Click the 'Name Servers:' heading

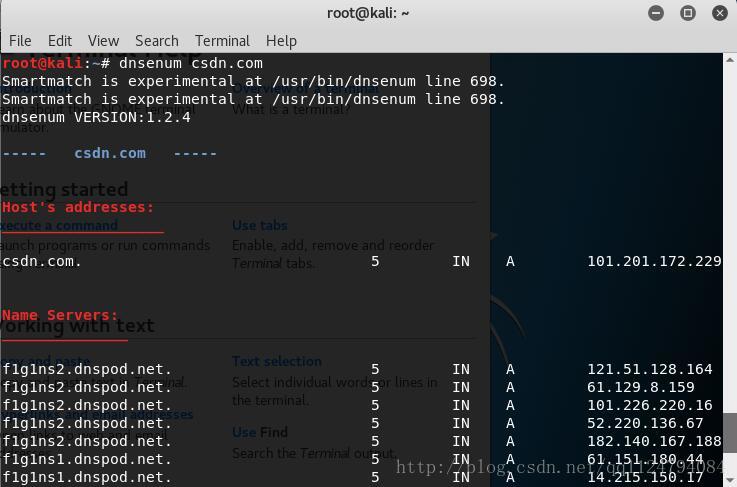pos(60,315)
